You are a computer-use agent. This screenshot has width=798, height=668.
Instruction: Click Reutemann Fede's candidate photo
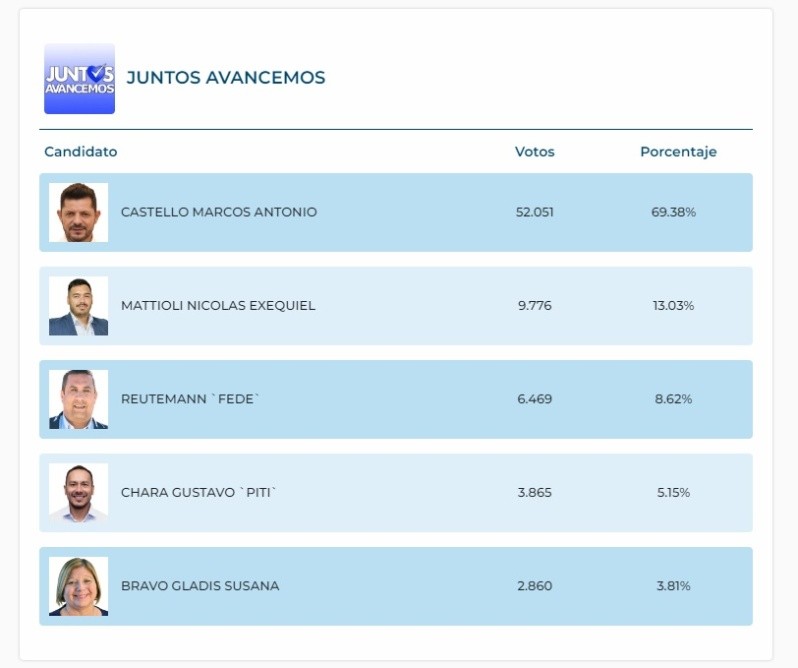click(x=78, y=399)
